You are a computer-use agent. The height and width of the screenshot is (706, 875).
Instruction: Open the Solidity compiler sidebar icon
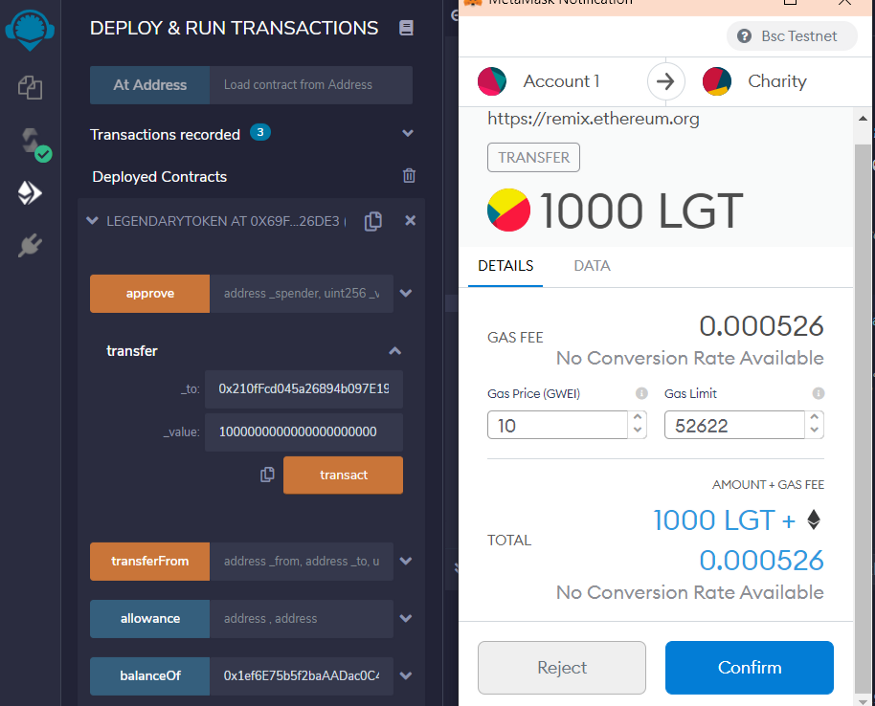click(x=35, y=144)
